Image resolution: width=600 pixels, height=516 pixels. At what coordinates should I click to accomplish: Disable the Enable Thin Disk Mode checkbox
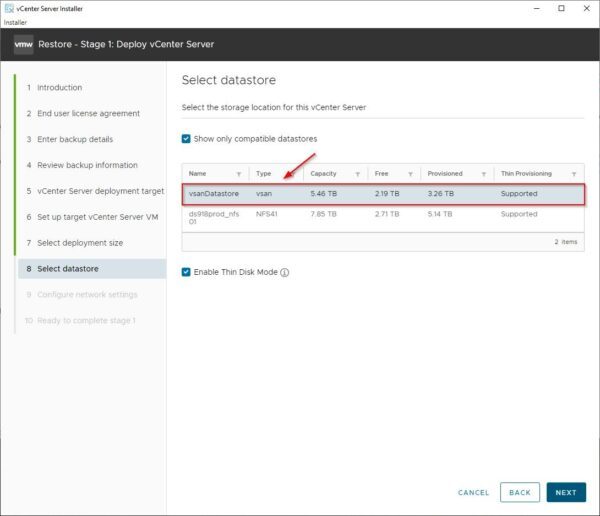tap(187, 272)
